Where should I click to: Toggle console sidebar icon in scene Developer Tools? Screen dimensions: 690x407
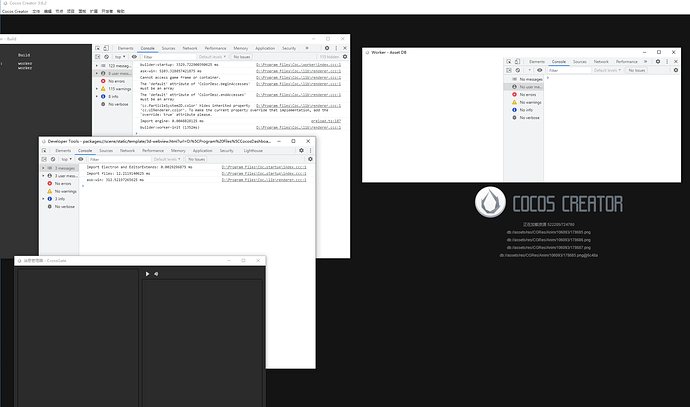[x=44, y=159]
